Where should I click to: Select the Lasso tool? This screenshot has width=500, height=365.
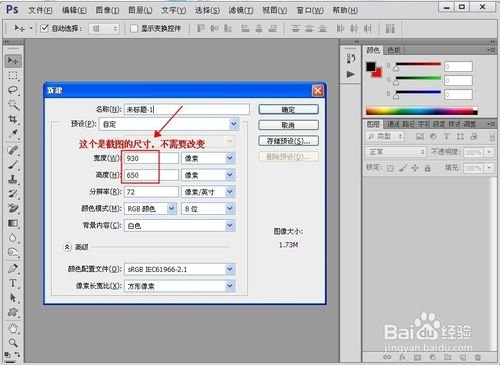click(x=13, y=90)
